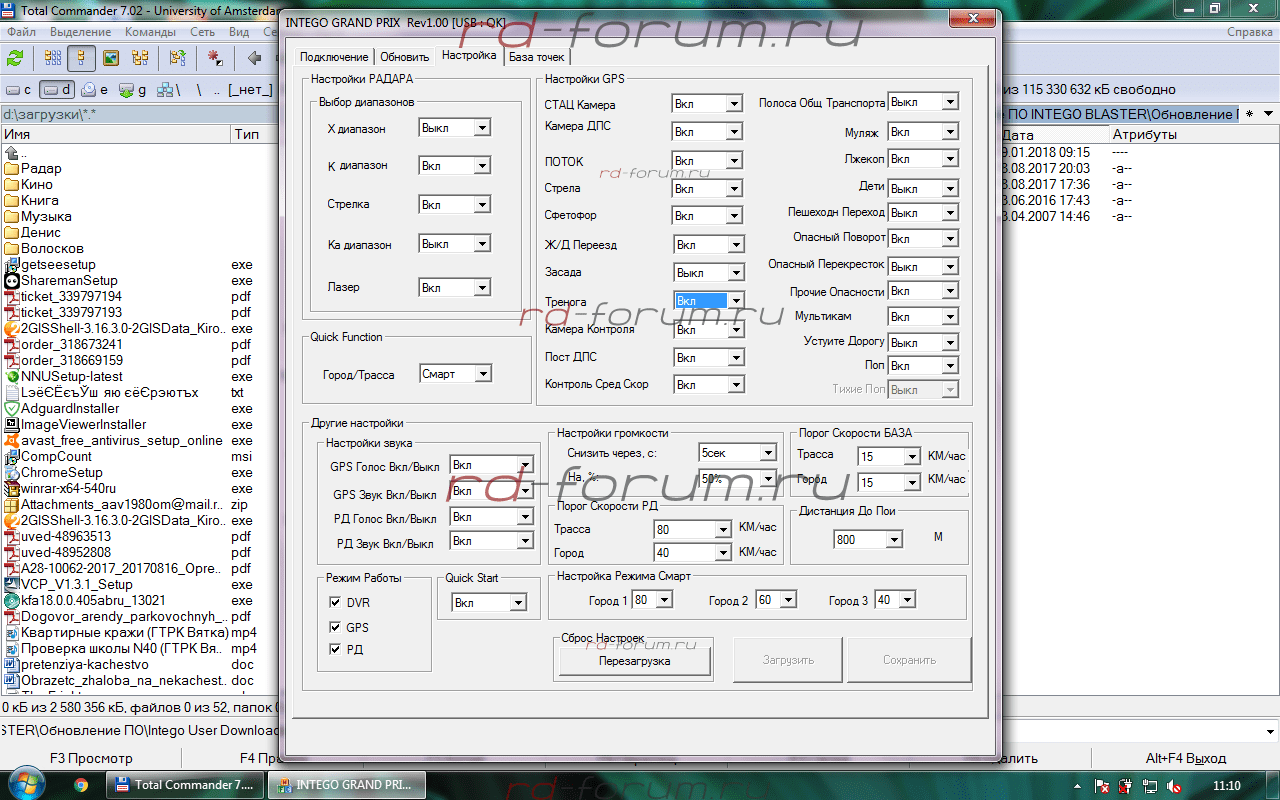Select the full details view icon in Total Commander
Screen dimensions: 1280x800
tap(80, 58)
